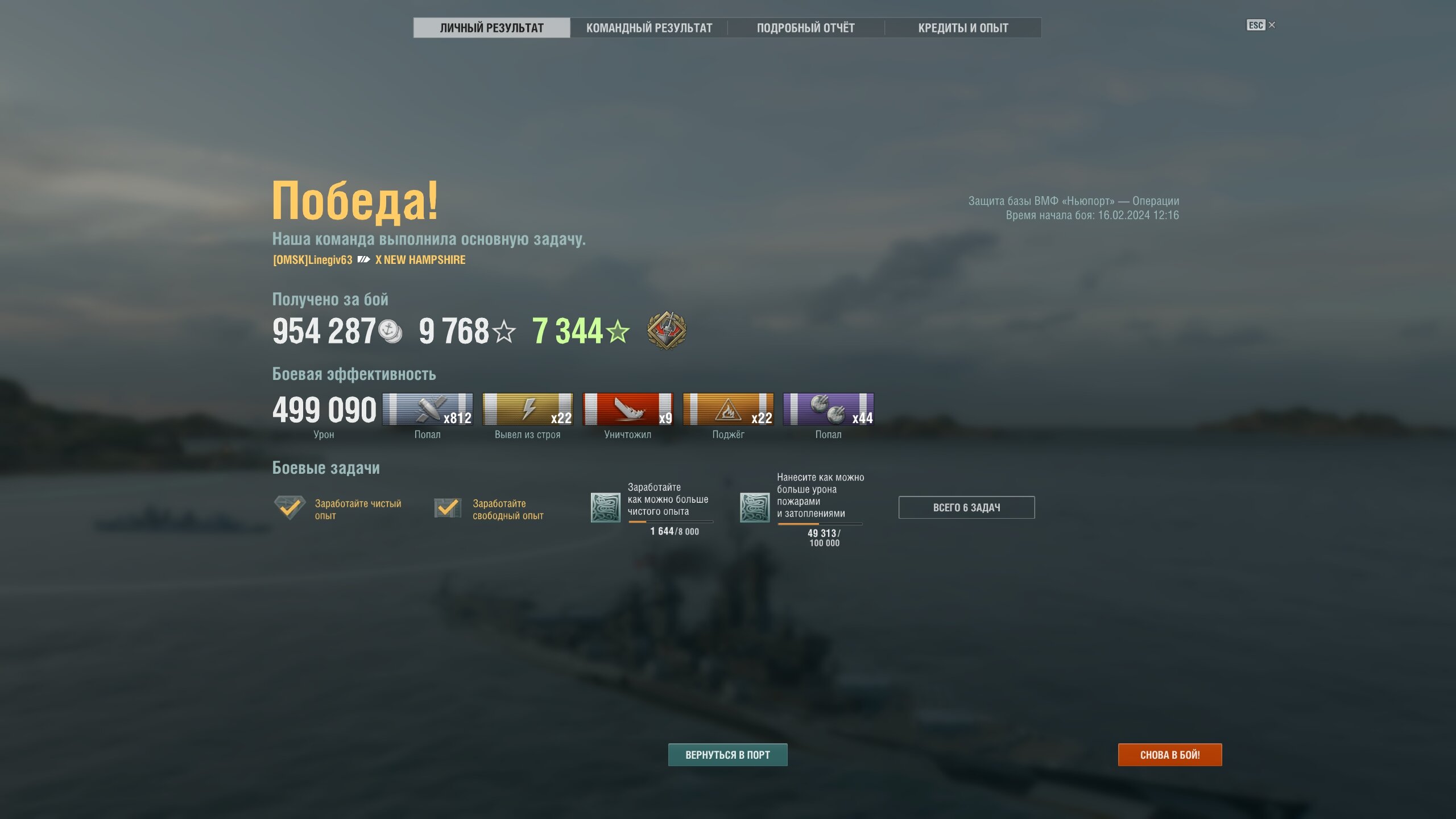Open the Кредиты и опыт tab

tap(963, 28)
